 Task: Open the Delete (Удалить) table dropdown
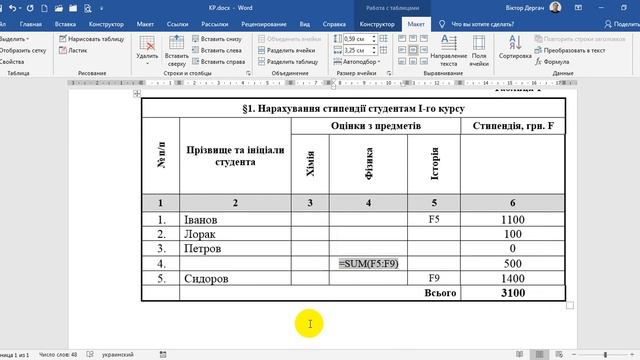(x=147, y=50)
